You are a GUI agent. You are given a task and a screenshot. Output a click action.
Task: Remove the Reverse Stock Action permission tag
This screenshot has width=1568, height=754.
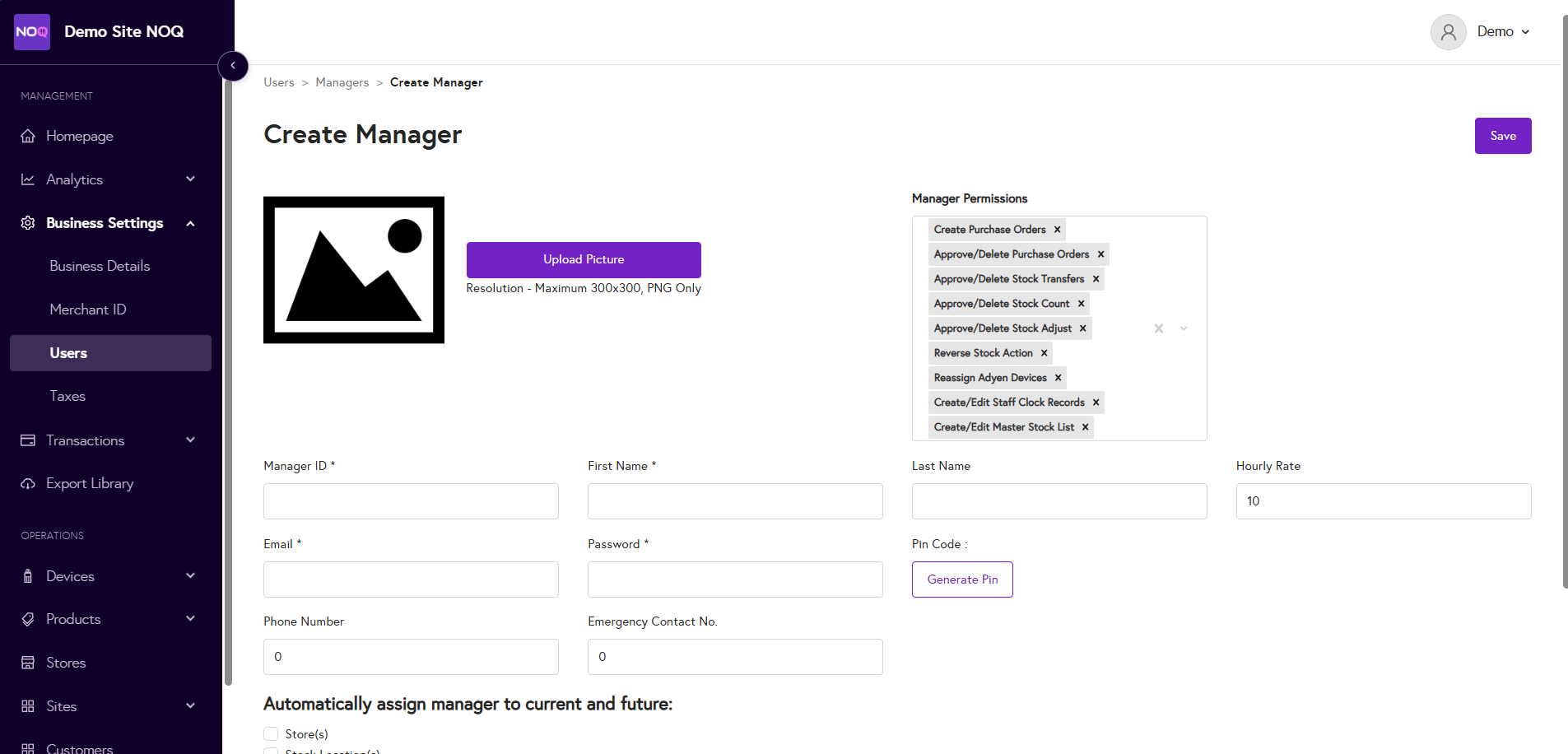point(1045,353)
